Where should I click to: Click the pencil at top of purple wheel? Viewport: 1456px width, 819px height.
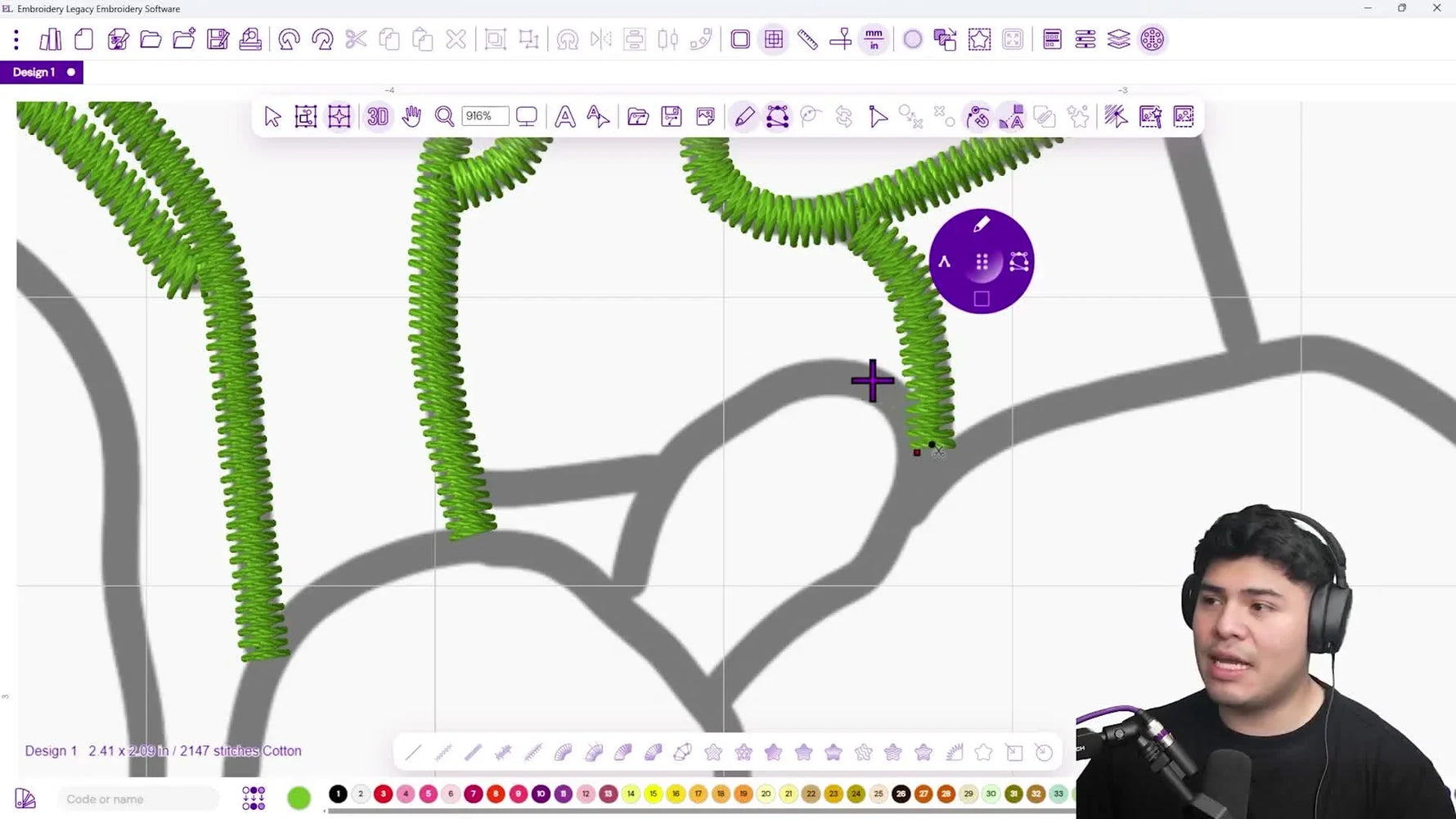[982, 224]
